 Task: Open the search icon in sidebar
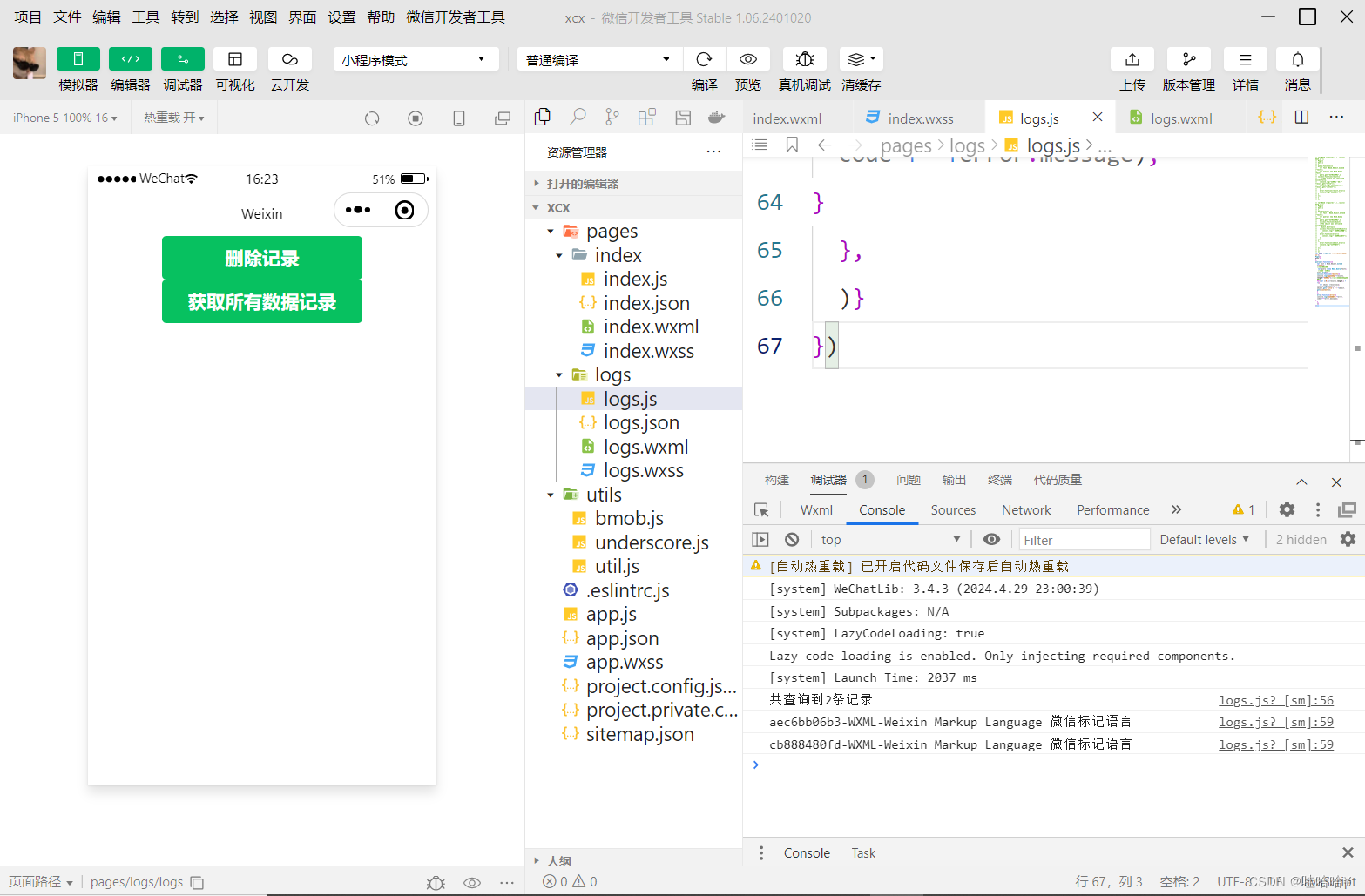(x=578, y=117)
